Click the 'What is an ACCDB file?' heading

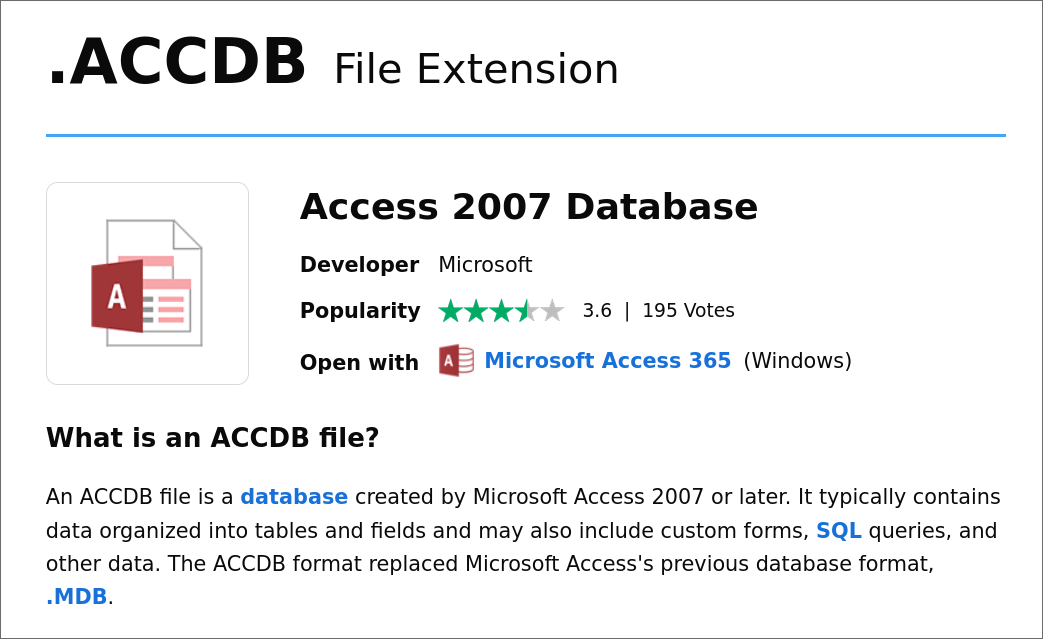pyautogui.click(x=213, y=439)
